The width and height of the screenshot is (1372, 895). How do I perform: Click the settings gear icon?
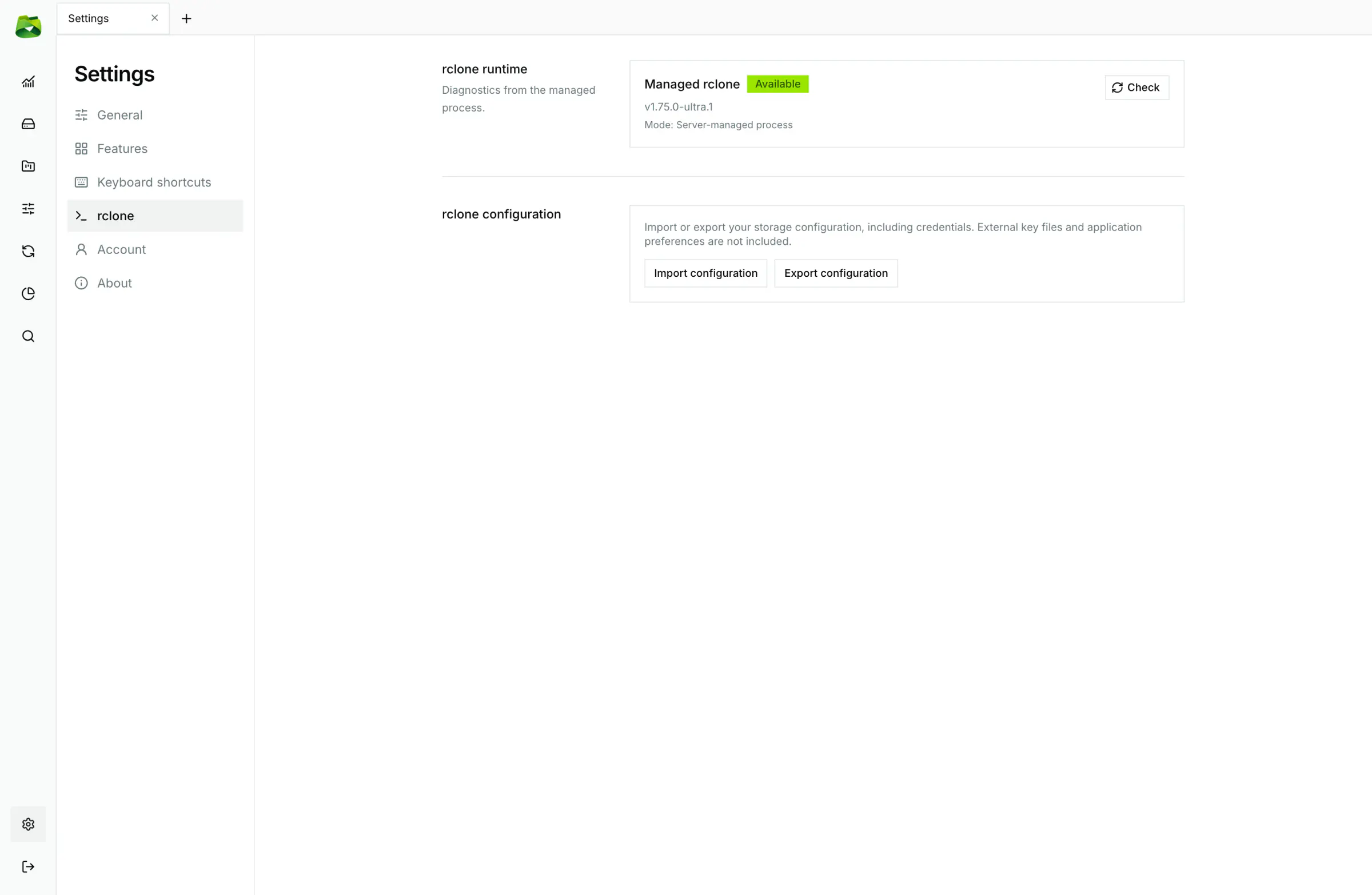pos(28,824)
